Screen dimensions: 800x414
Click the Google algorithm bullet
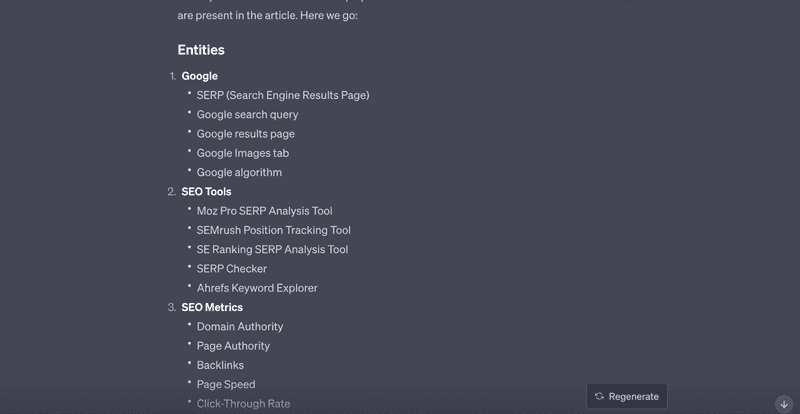[239, 173]
